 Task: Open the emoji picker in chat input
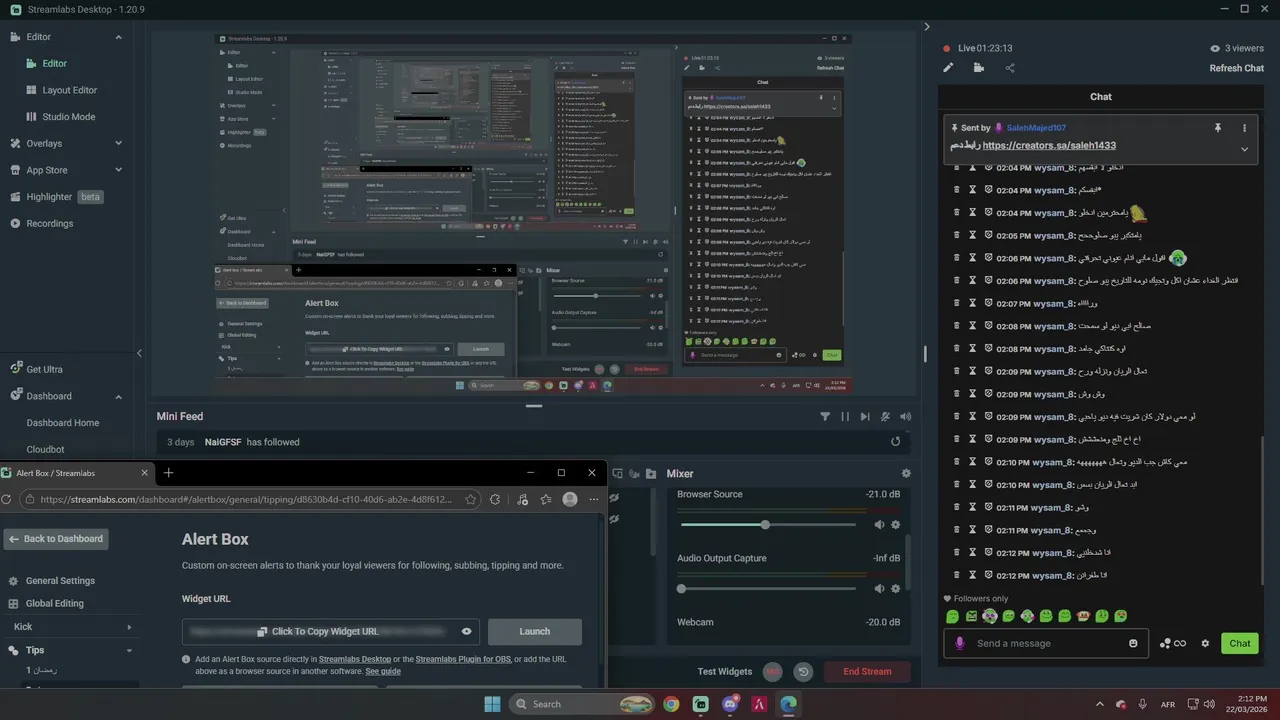coord(1133,643)
